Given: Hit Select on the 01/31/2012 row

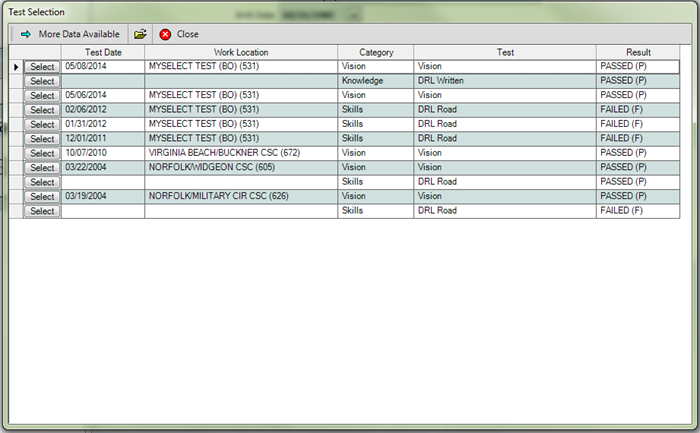Looking at the screenshot, I should coord(42,124).
